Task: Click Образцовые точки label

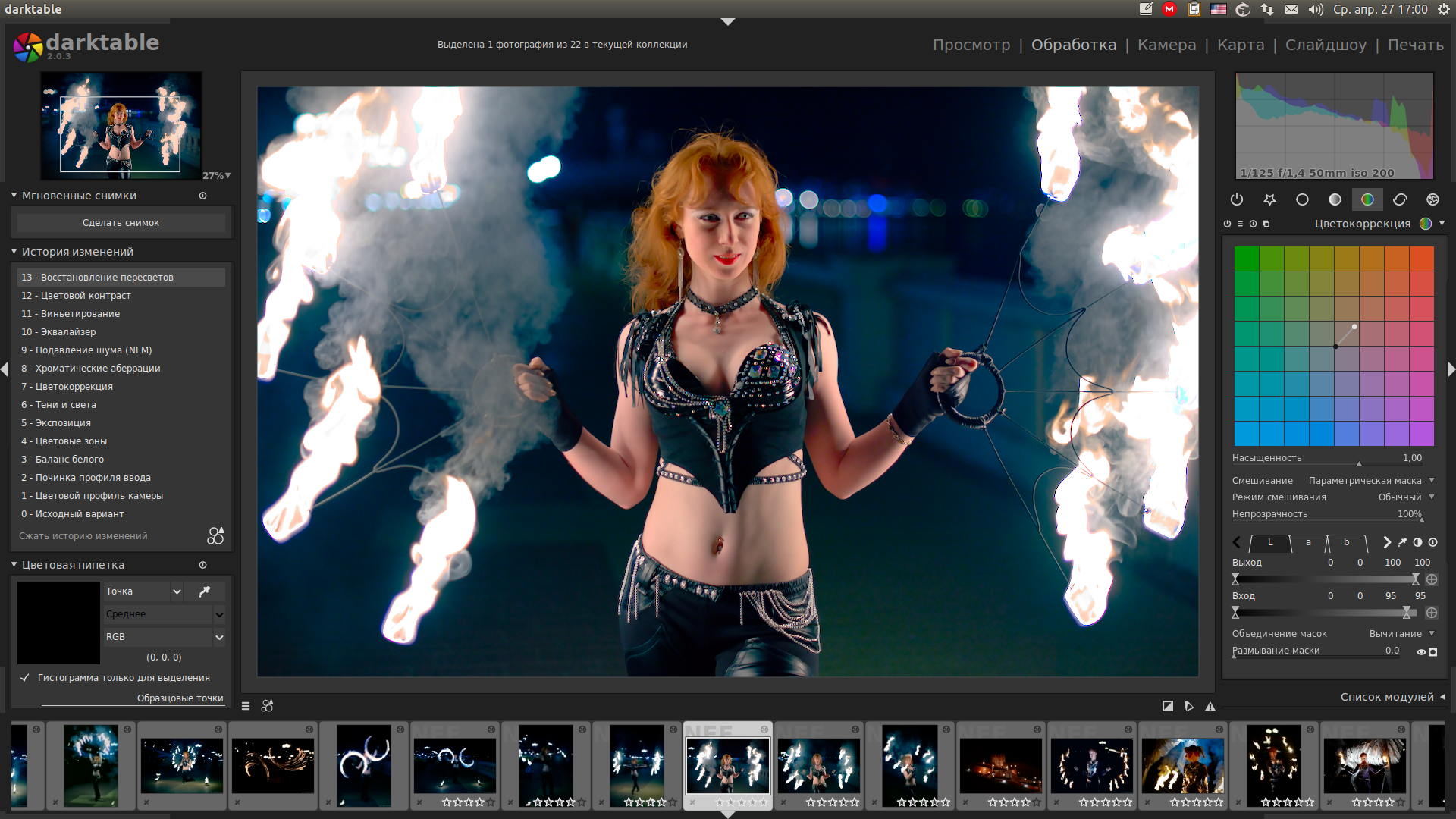Action: click(180, 698)
